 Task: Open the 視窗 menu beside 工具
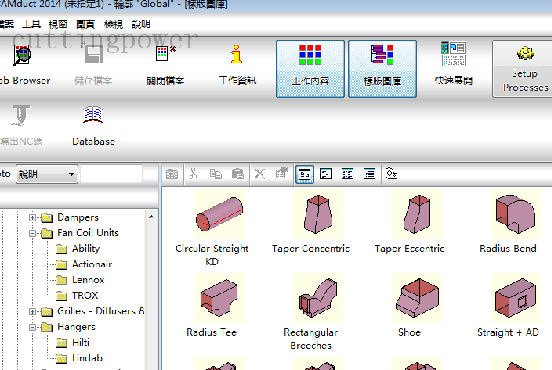coord(58,24)
